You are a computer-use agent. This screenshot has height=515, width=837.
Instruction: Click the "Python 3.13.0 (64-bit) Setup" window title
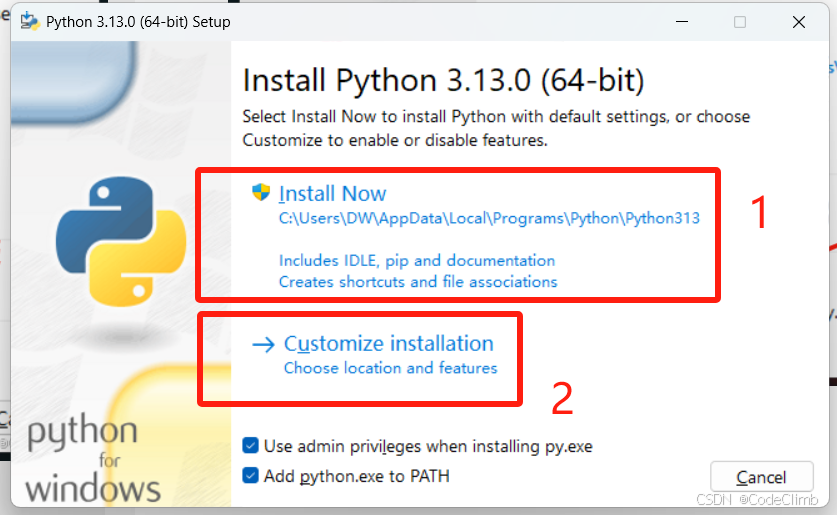tap(138, 22)
